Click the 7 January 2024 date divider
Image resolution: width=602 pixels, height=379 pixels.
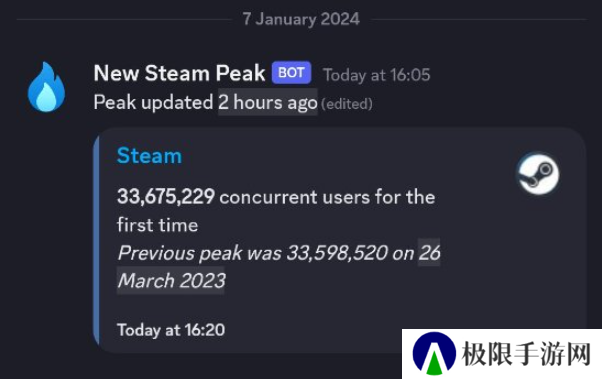(301, 19)
